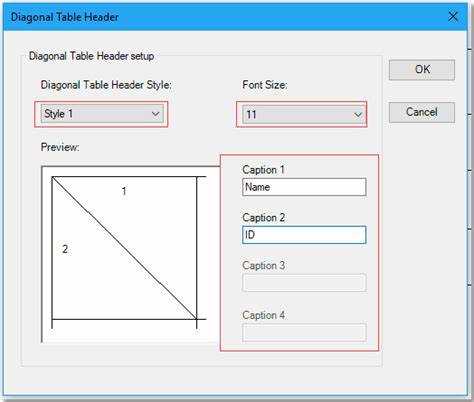Click the diagonal line in preview
Image resolution: width=474 pixels, height=402 pixels.
(x=124, y=248)
